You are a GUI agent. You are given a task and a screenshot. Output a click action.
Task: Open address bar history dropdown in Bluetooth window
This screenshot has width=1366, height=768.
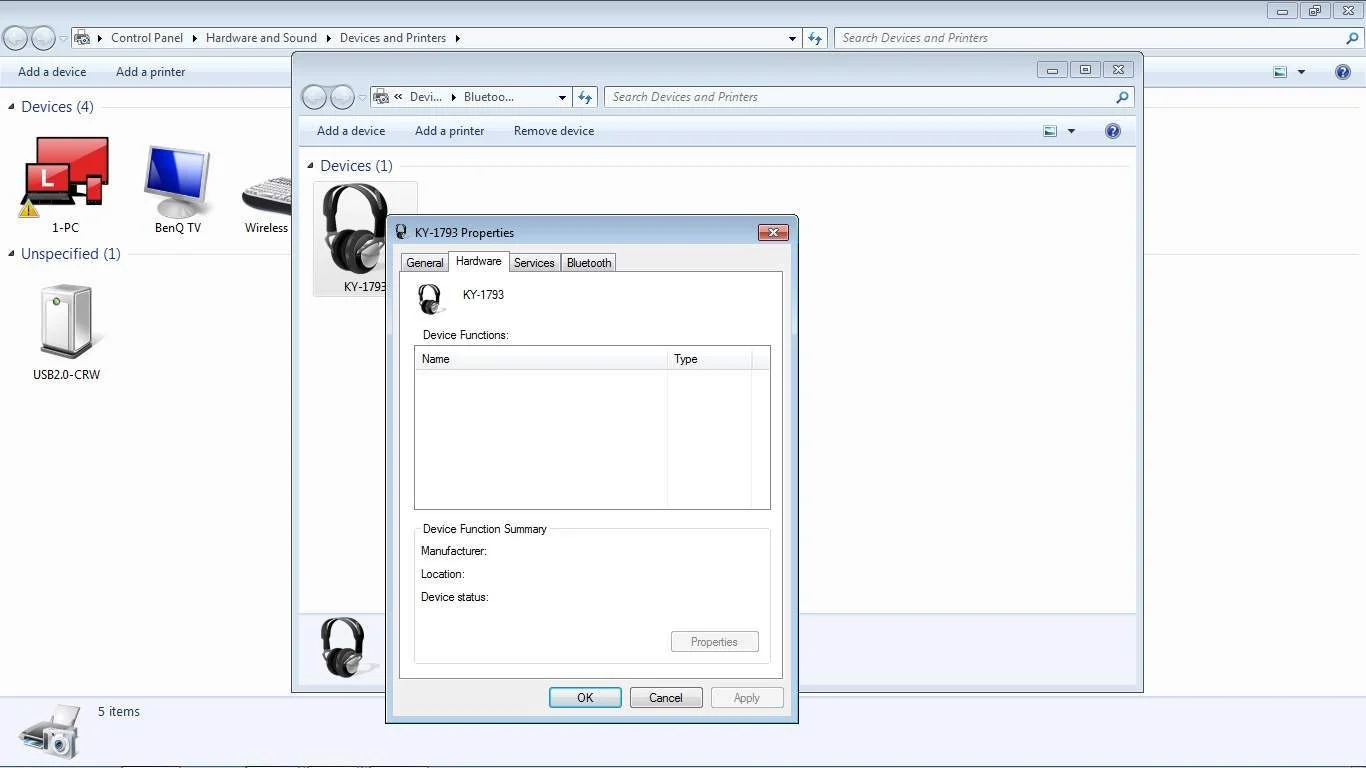click(x=562, y=97)
